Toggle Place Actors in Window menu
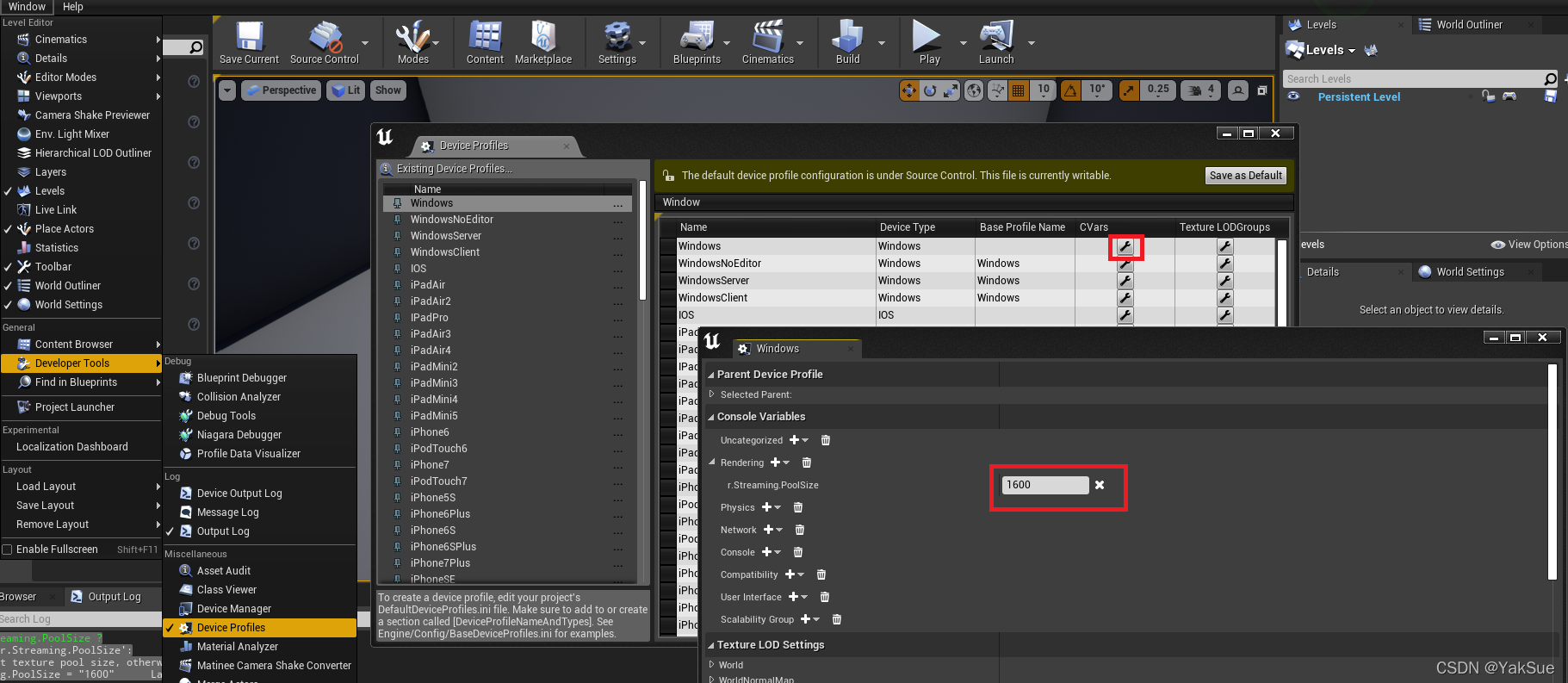Screen dimensions: 1568x683 (x=81, y=229)
